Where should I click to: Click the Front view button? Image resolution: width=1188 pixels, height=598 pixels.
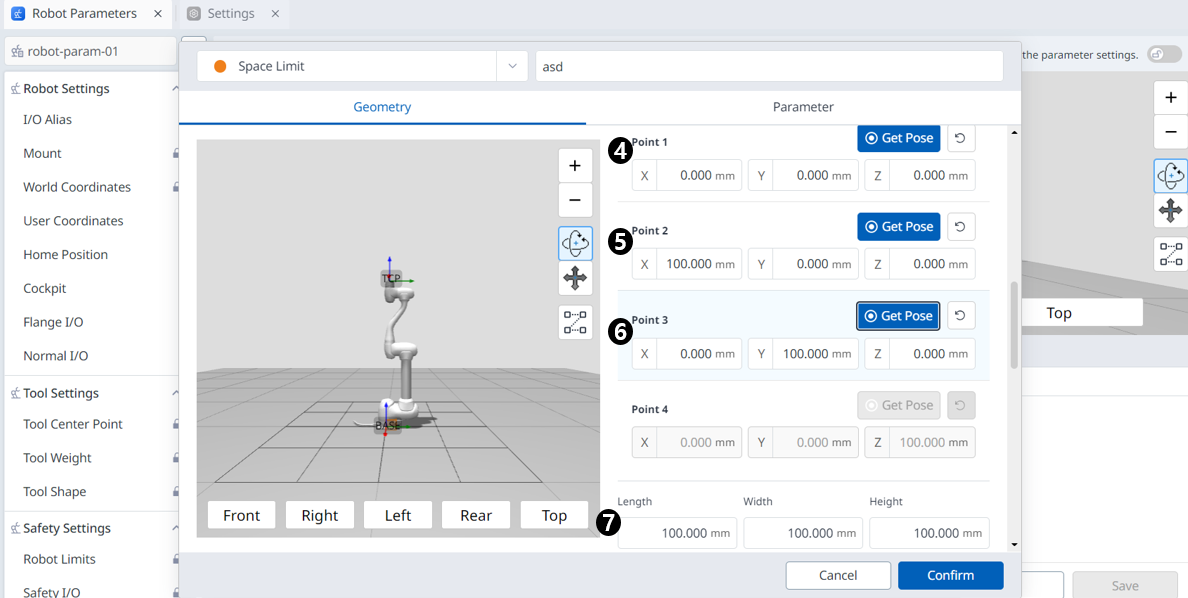point(241,515)
